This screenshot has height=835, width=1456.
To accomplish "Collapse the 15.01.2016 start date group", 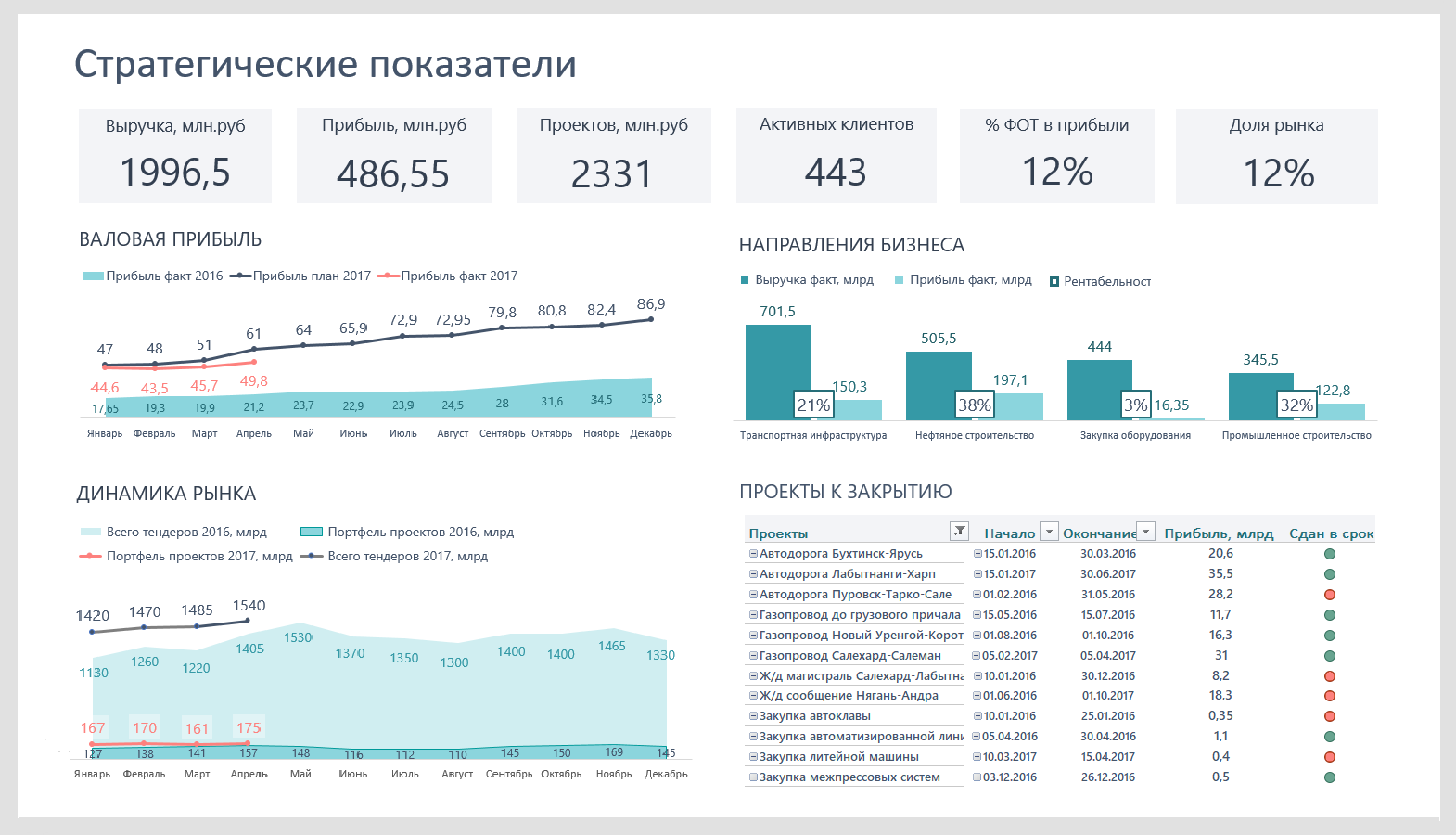I will point(977,554).
